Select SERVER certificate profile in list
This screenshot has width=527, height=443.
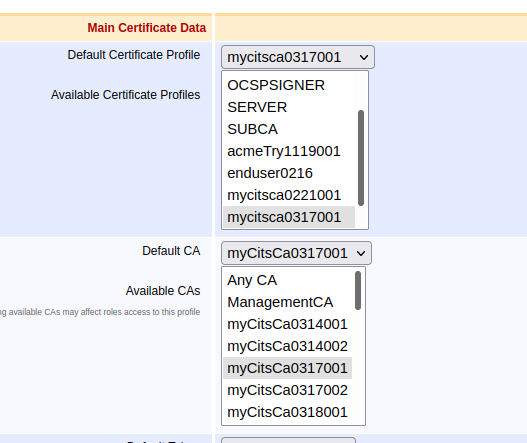pyautogui.click(x=289, y=108)
